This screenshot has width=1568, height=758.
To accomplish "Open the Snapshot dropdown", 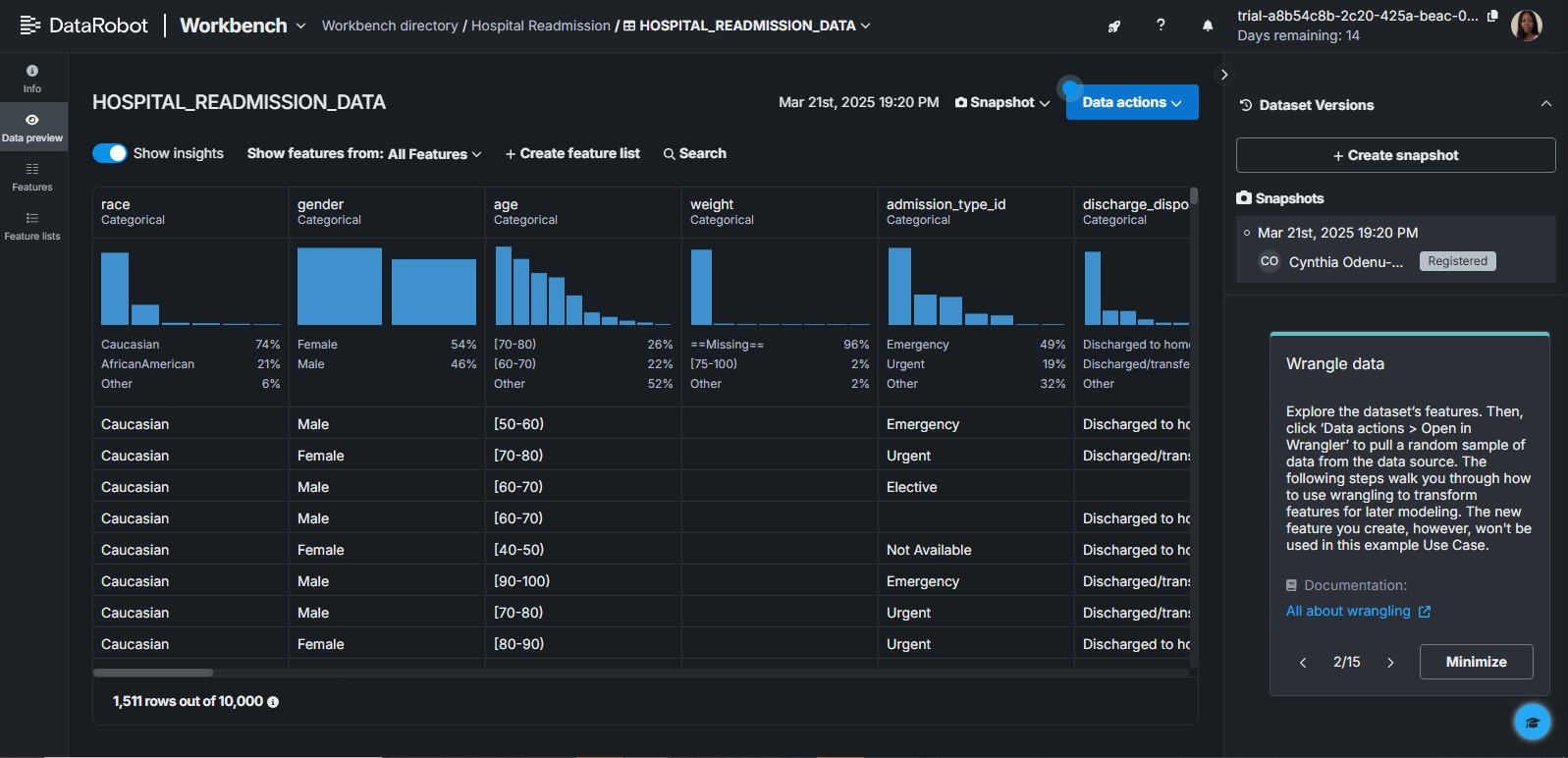I will [1002, 102].
